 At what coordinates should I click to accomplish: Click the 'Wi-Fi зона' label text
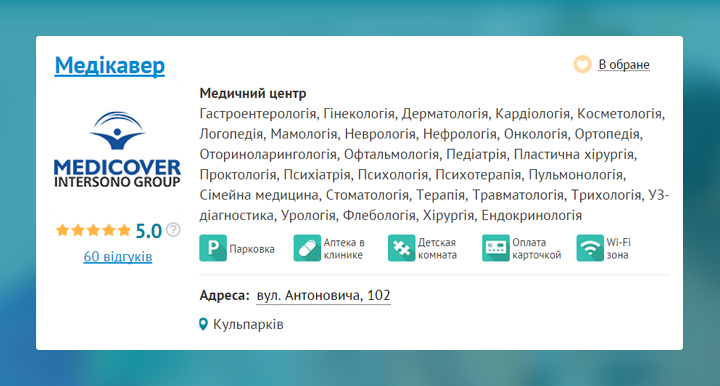619,248
